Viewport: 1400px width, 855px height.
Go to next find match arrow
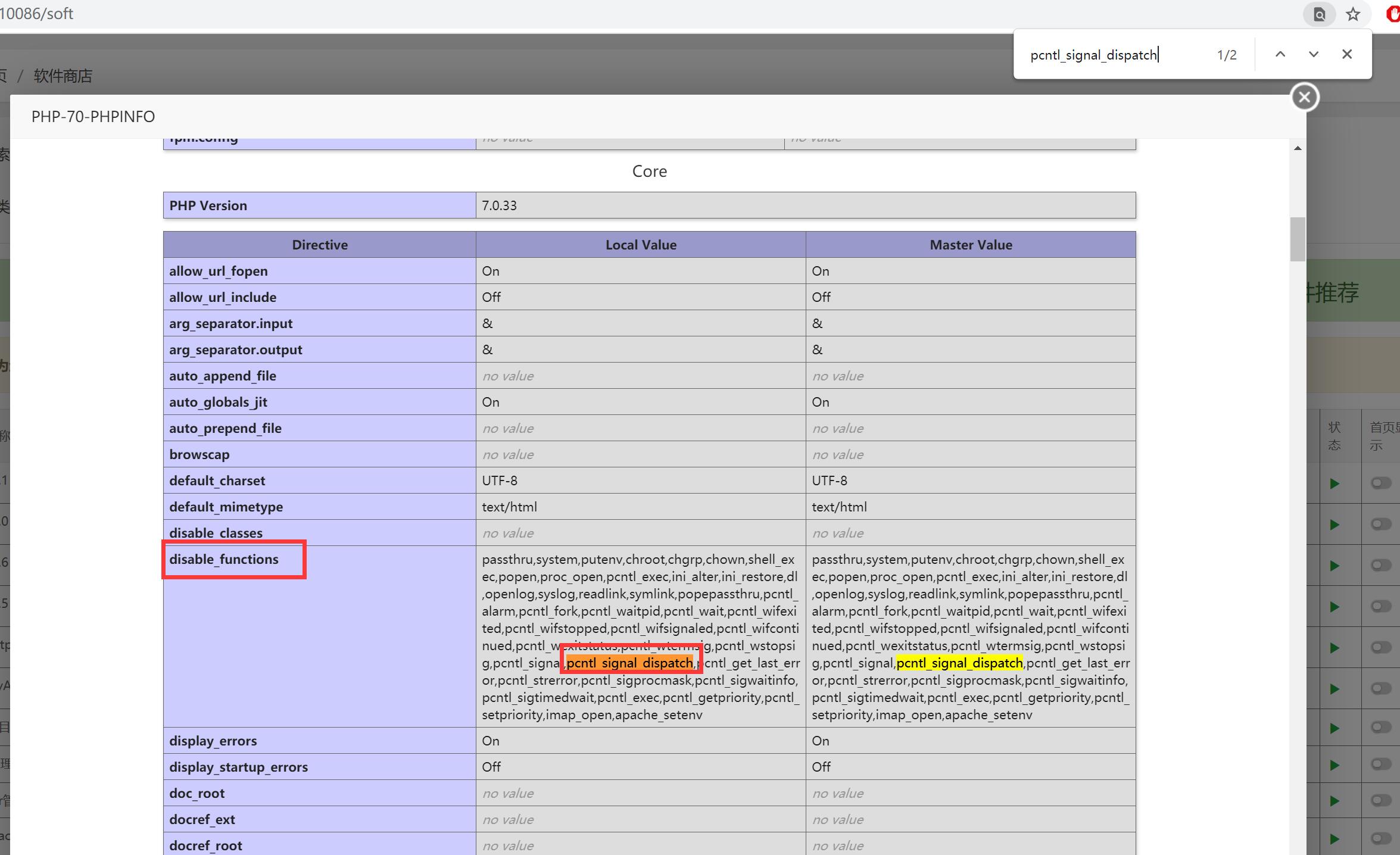pos(1313,54)
